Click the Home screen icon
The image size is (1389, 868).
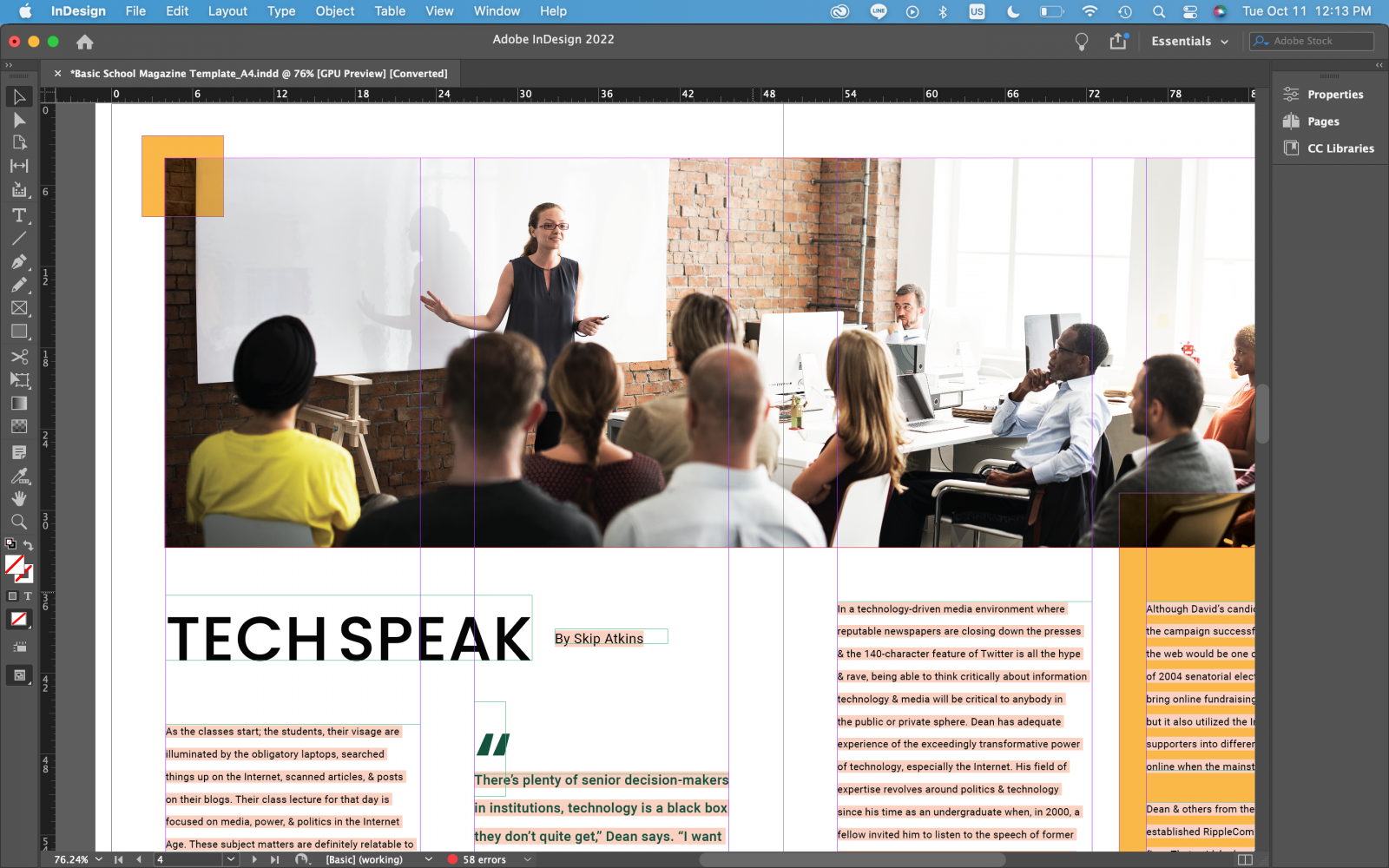(x=84, y=42)
